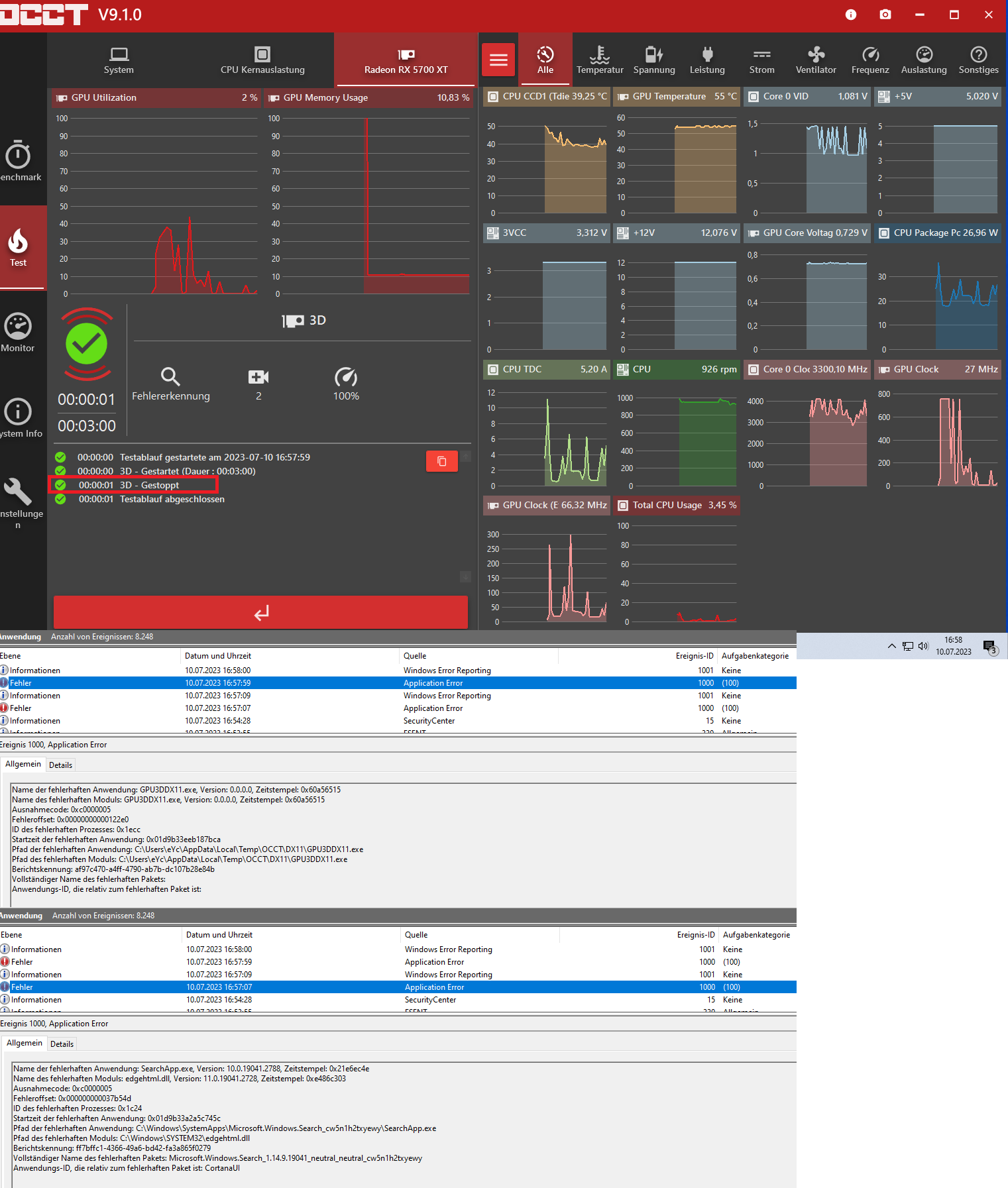Open notification center in taskbar
The height and width of the screenshot is (1188, 1008).
(x=990, y=647)
